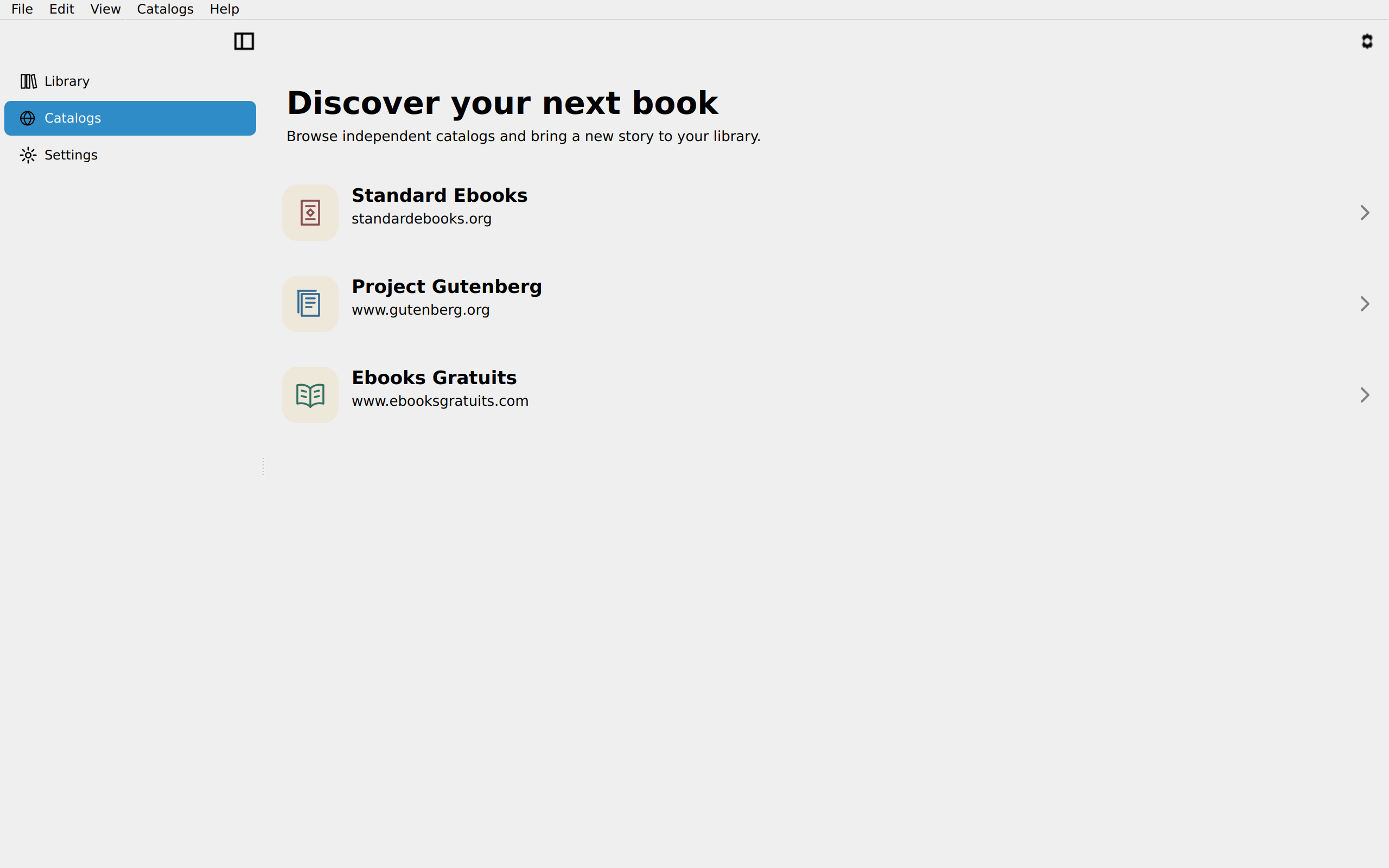Click the Catalogs globe icon

point(28,118)
